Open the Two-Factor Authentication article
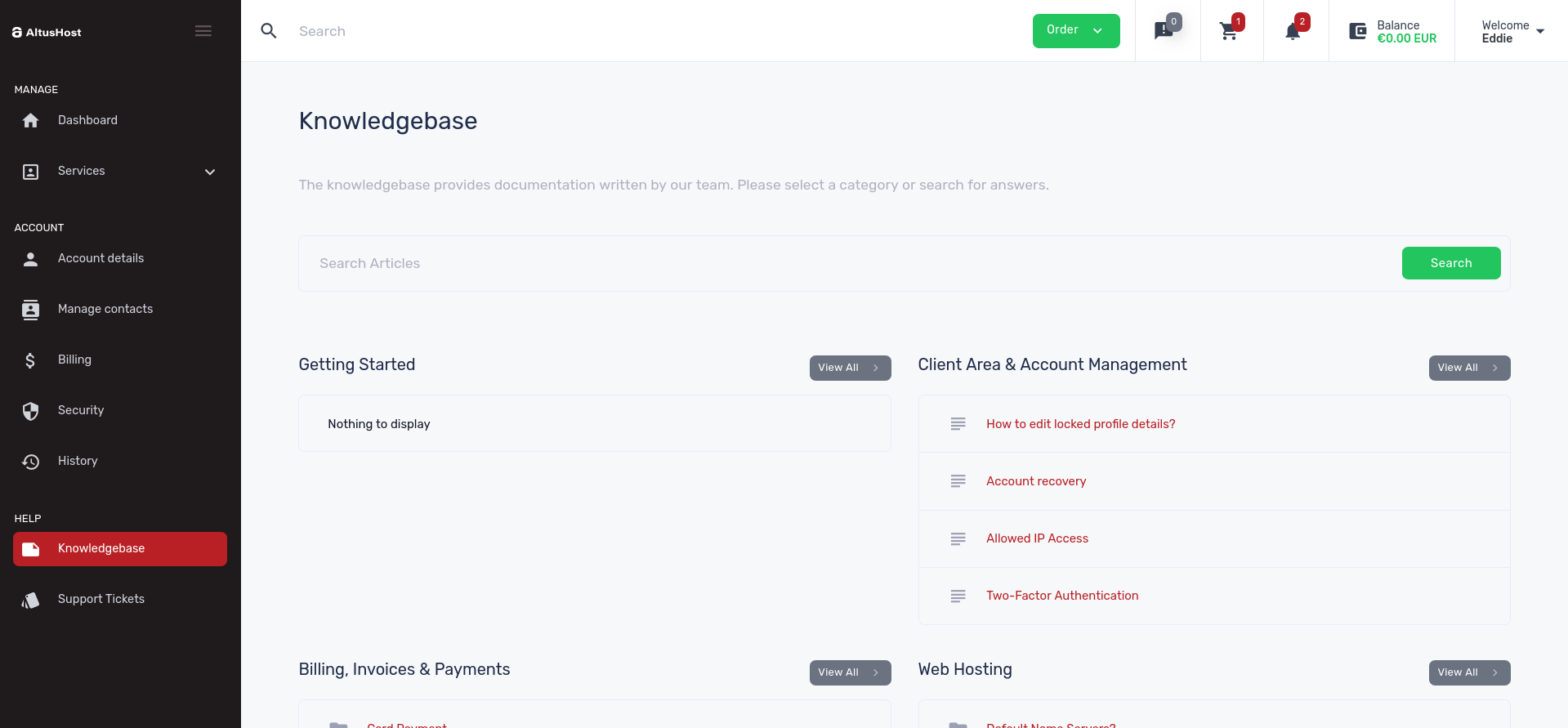This screenshot has width=1568, height=728. pos(1062,596)
